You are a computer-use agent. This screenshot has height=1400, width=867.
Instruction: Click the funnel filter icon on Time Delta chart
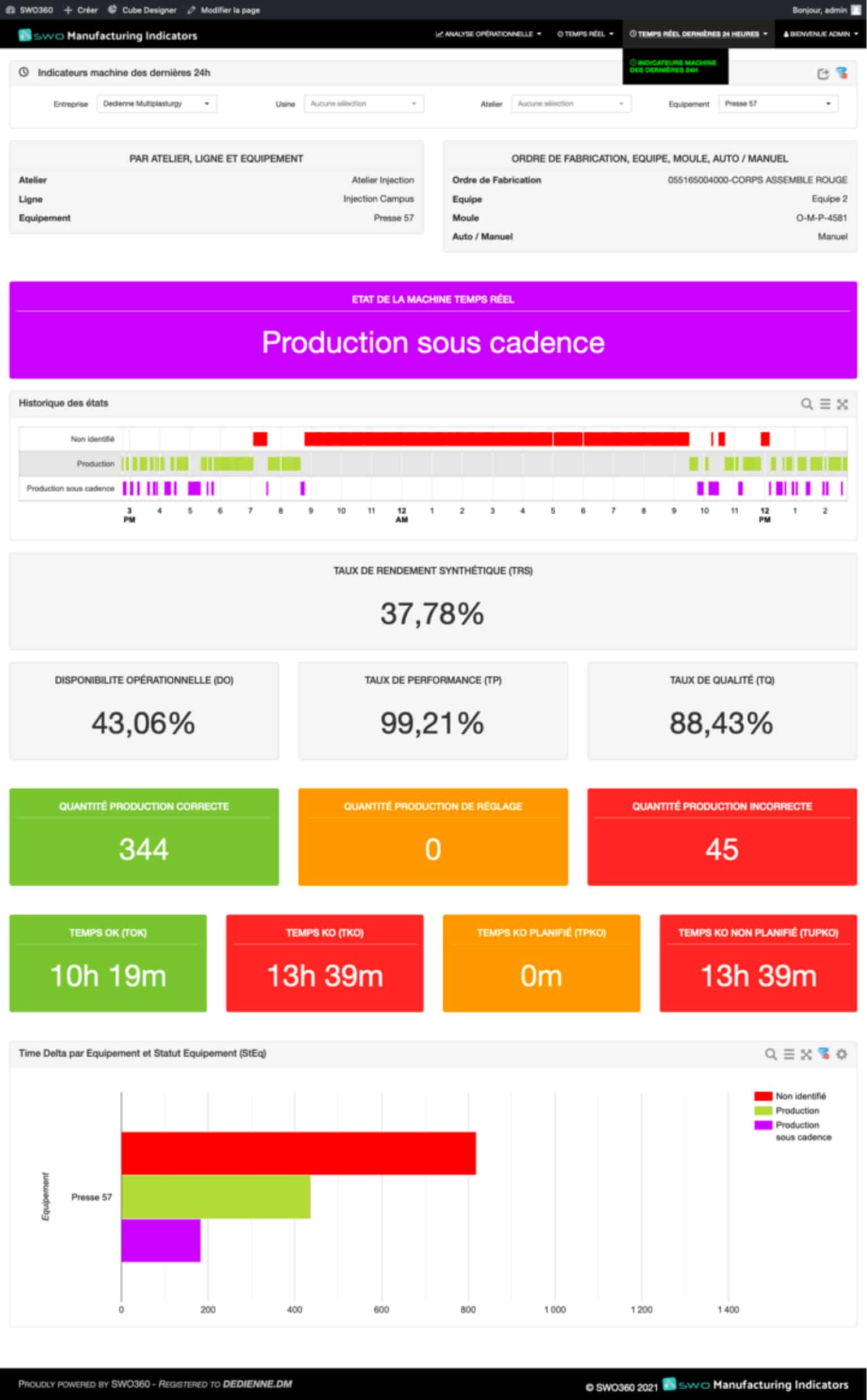tap(824, 1053)
